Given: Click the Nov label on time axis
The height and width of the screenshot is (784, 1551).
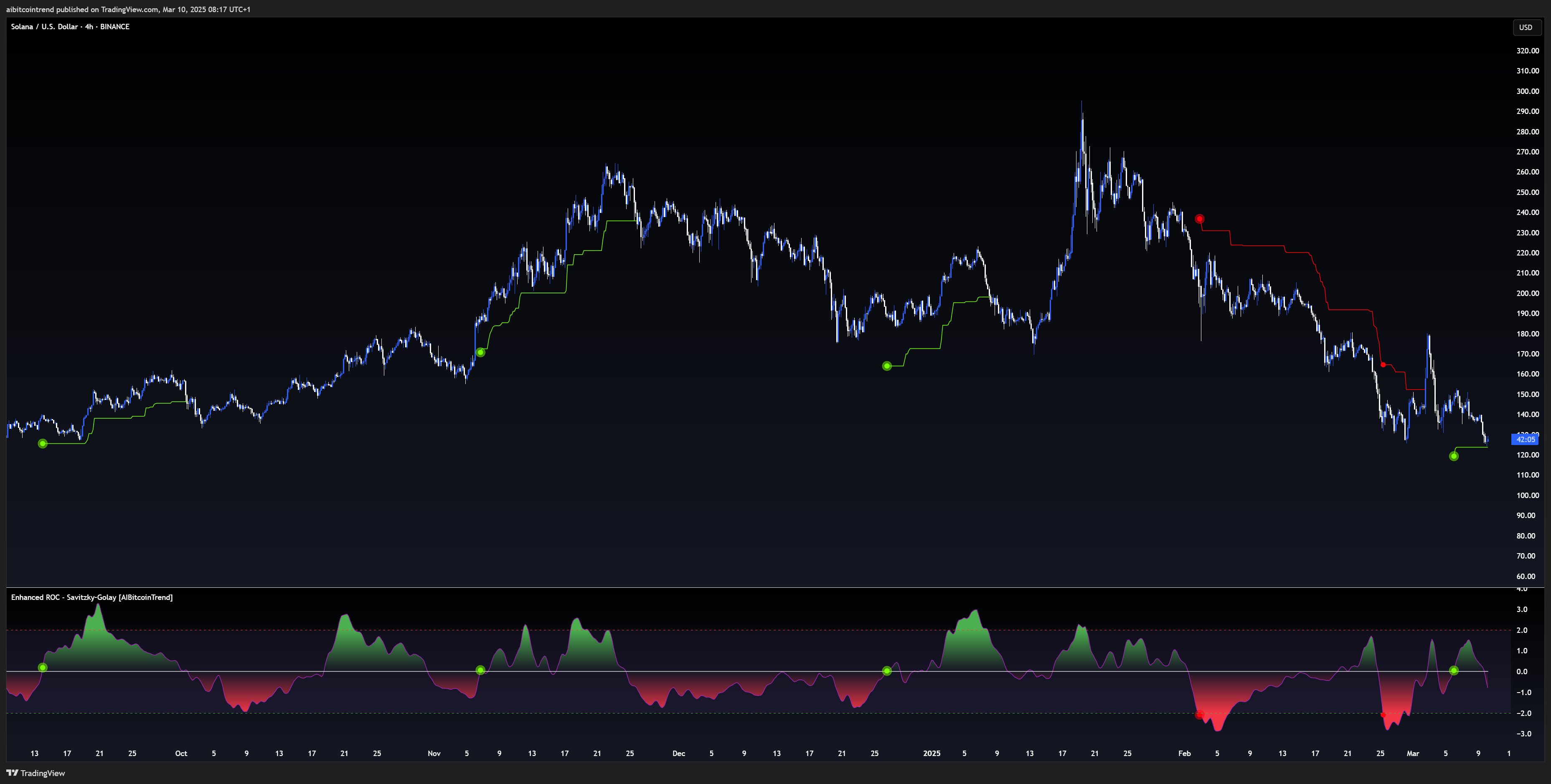Looking at the screenshot, I should pos(434,753).
